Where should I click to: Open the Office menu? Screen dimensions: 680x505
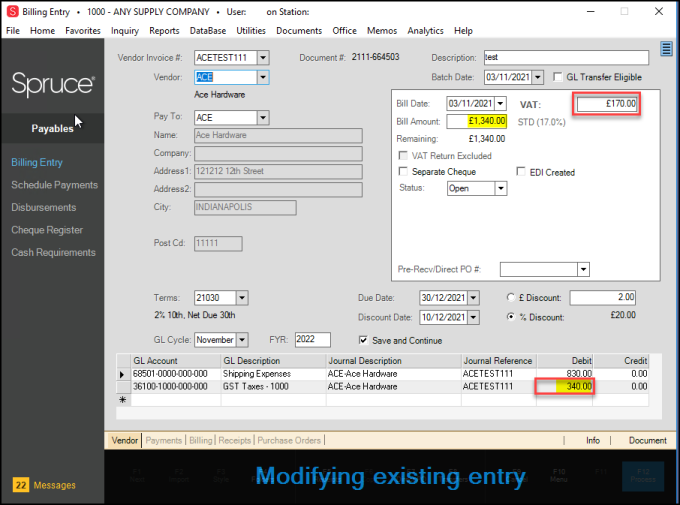[344, 31]
